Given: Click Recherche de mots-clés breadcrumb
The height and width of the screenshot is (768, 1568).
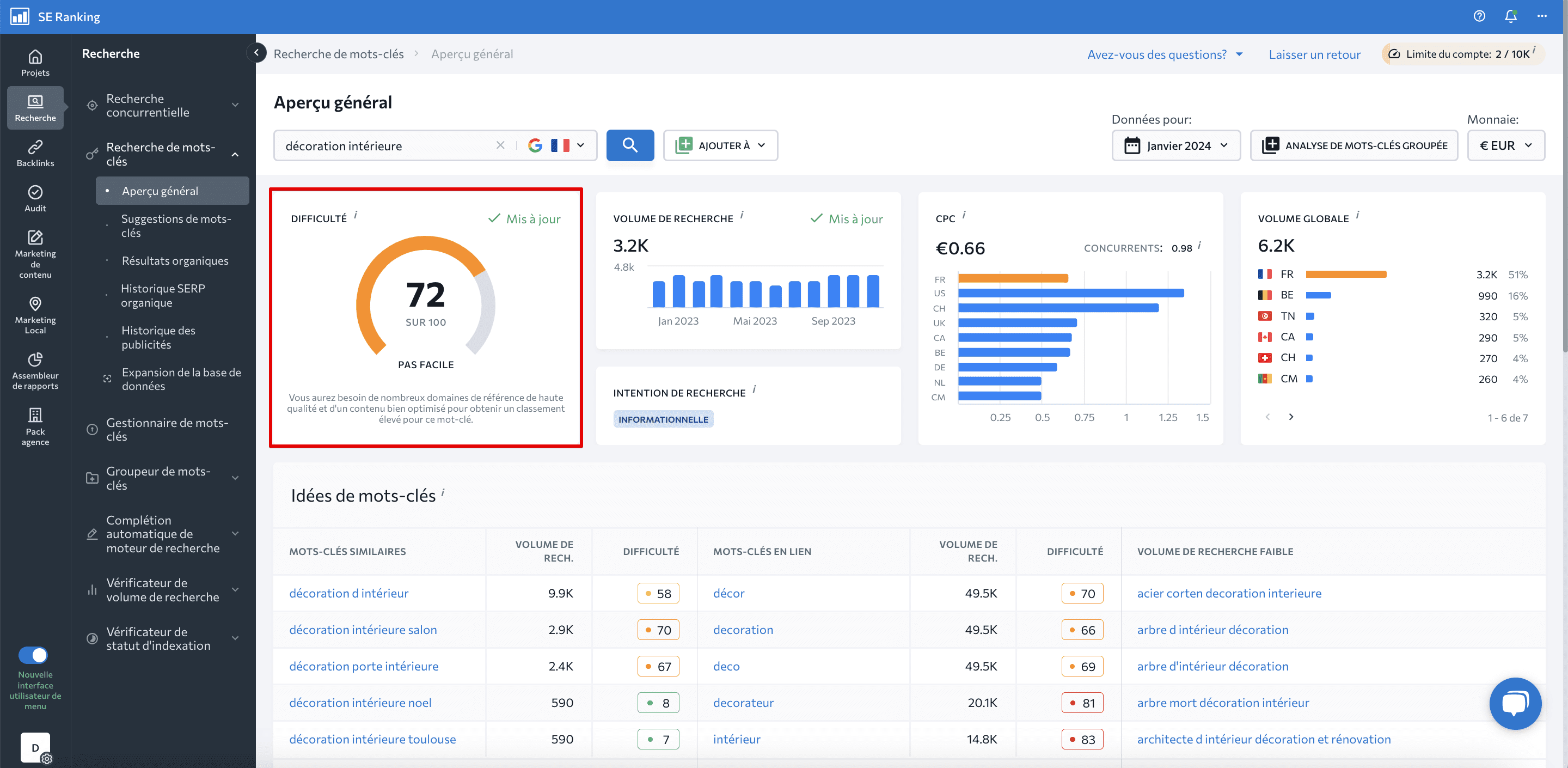Looking at the screenshot, I should pyautogui.click(x=339, y=53).
